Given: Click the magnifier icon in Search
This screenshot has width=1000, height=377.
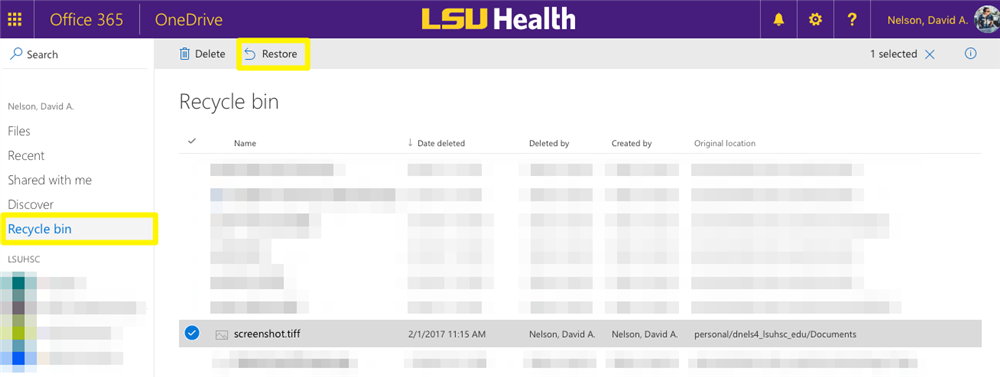Looking at the screenshot, I should (x=17, y=54).
